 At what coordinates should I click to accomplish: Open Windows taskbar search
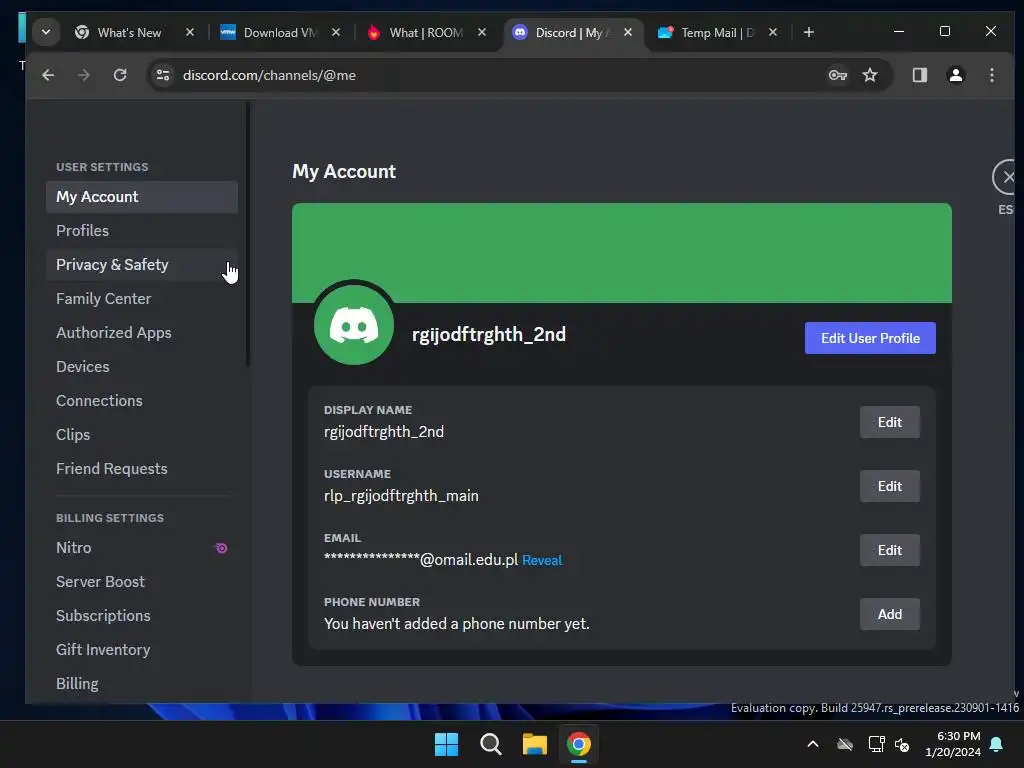tap(490, 744)
